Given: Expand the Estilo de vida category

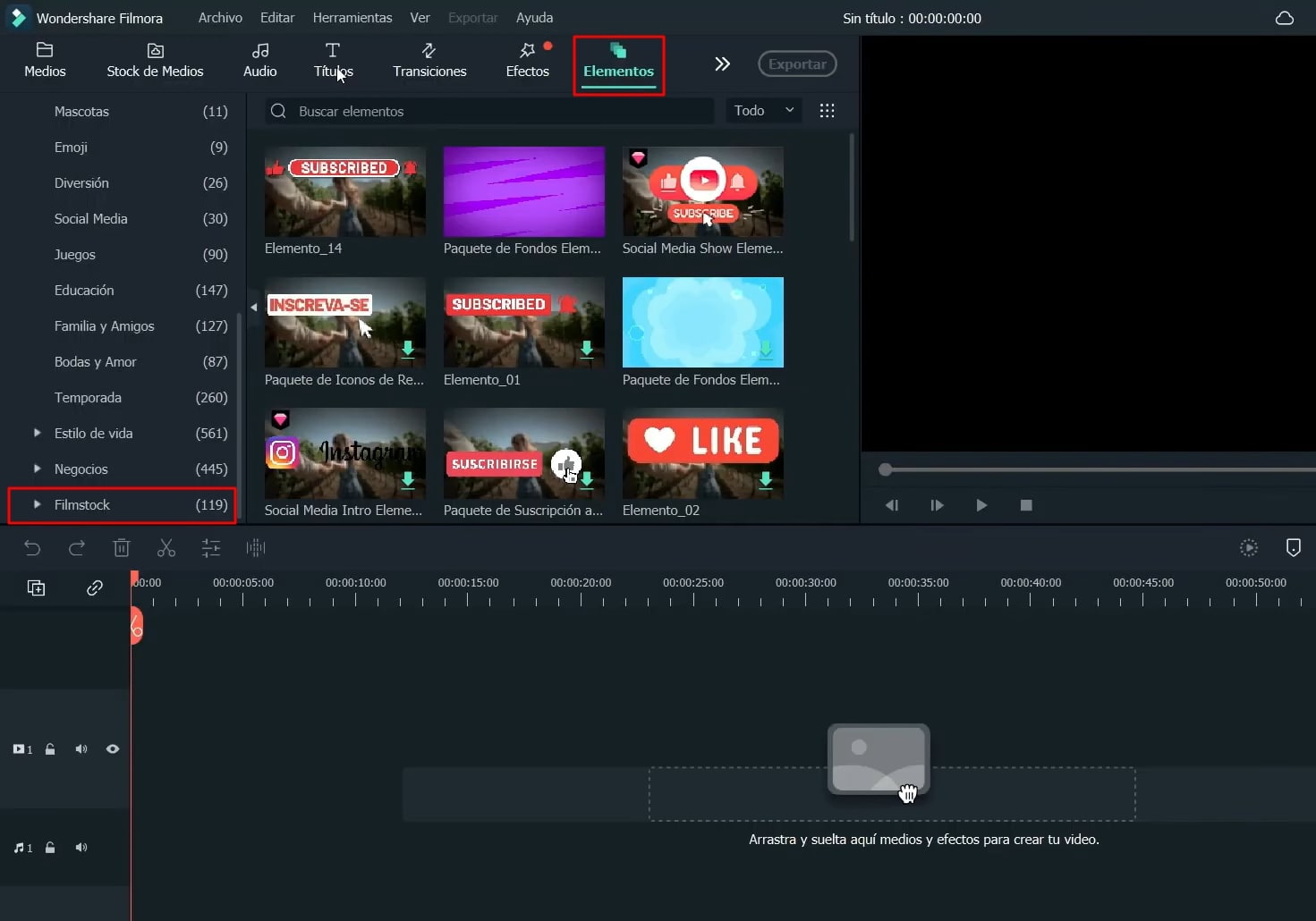Looking at the screenshot, I should tap(37, 433).
